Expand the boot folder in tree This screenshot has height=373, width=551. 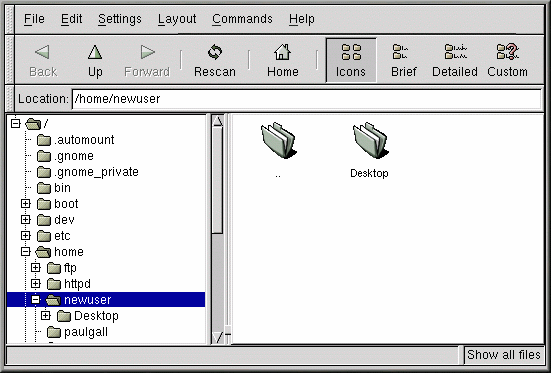pyautogui.click(x=26, y=204)
